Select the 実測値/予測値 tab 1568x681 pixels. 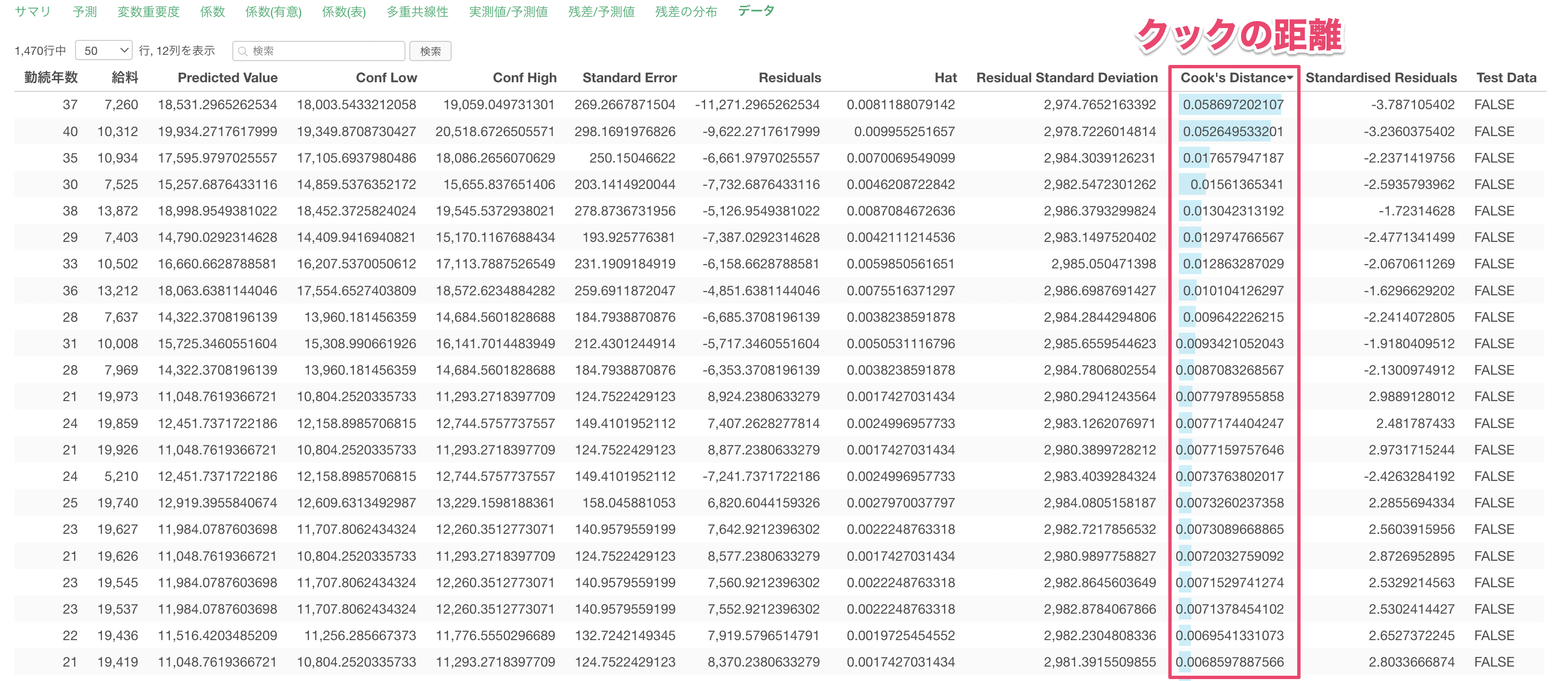pyautogui.click(x=508, y=12)
